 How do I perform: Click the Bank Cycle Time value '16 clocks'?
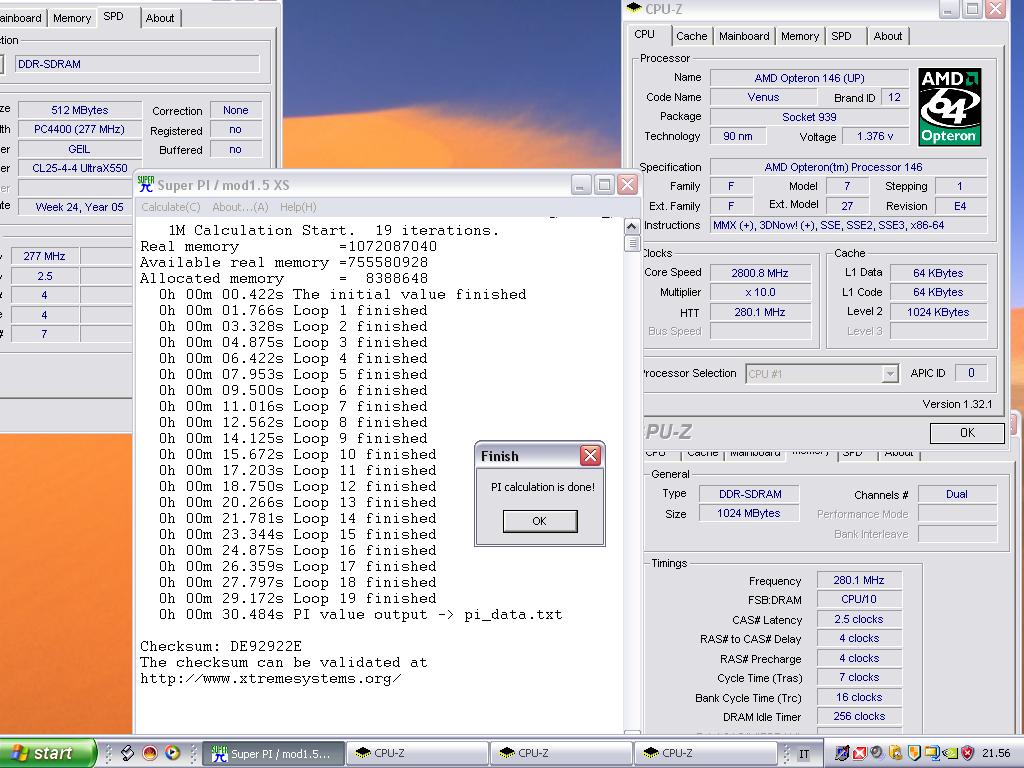coord(859,697)
